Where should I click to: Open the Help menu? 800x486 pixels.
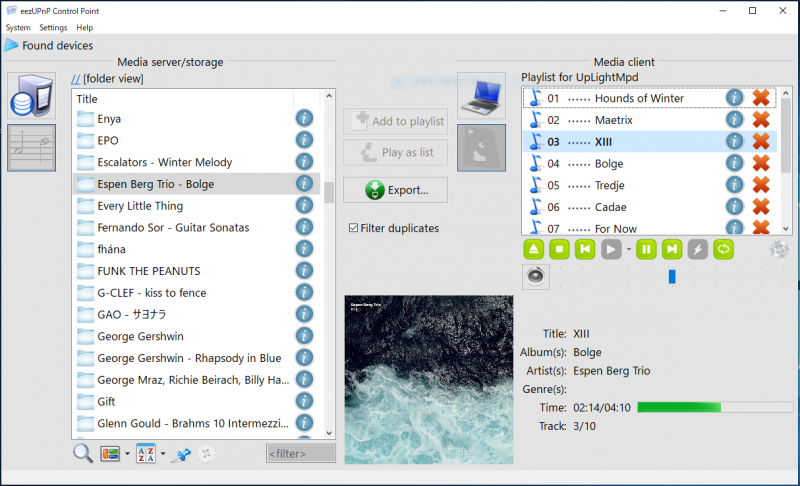85,27
